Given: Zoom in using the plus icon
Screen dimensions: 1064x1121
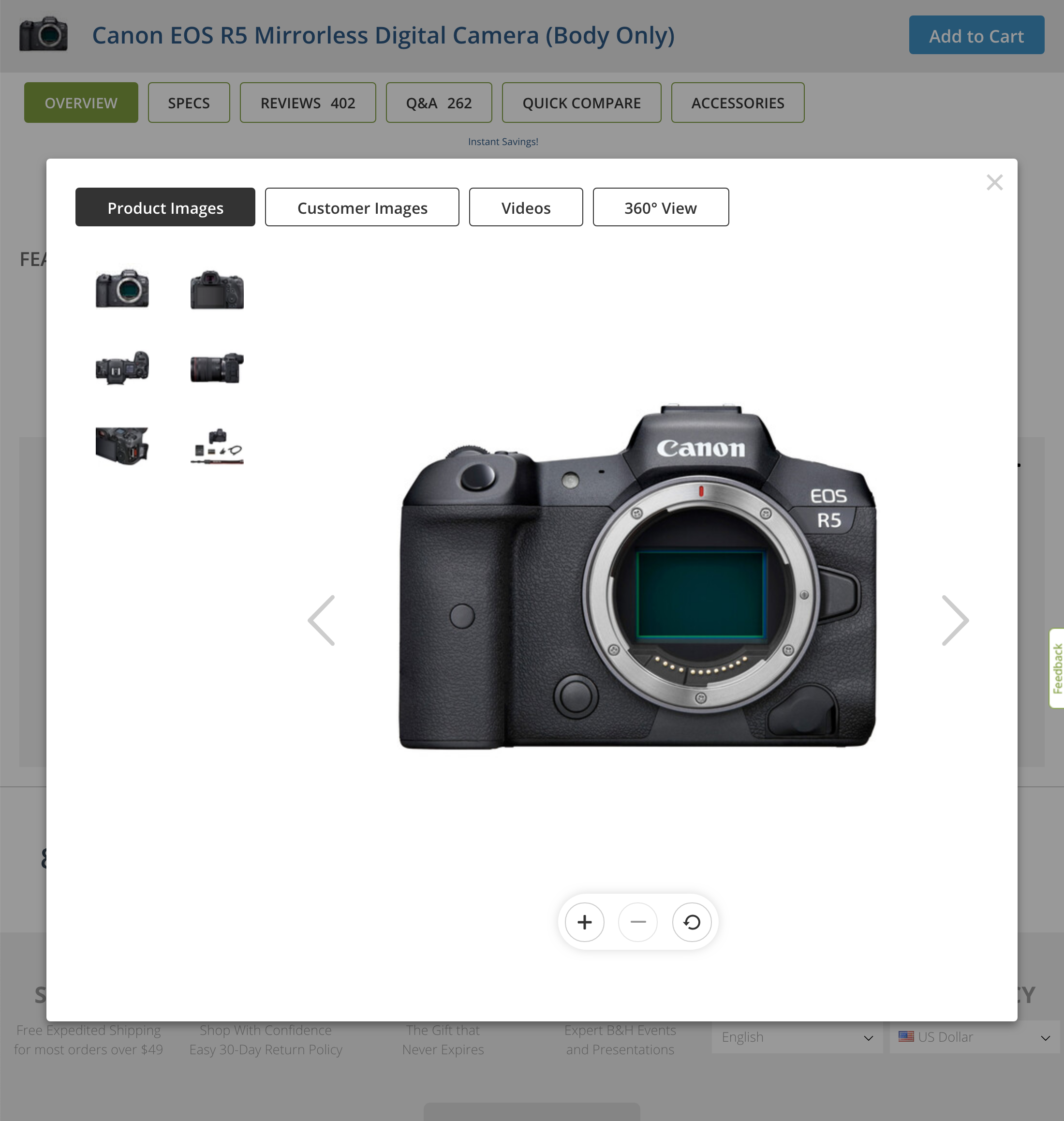Looking at the screenshot, I should 584,923.
